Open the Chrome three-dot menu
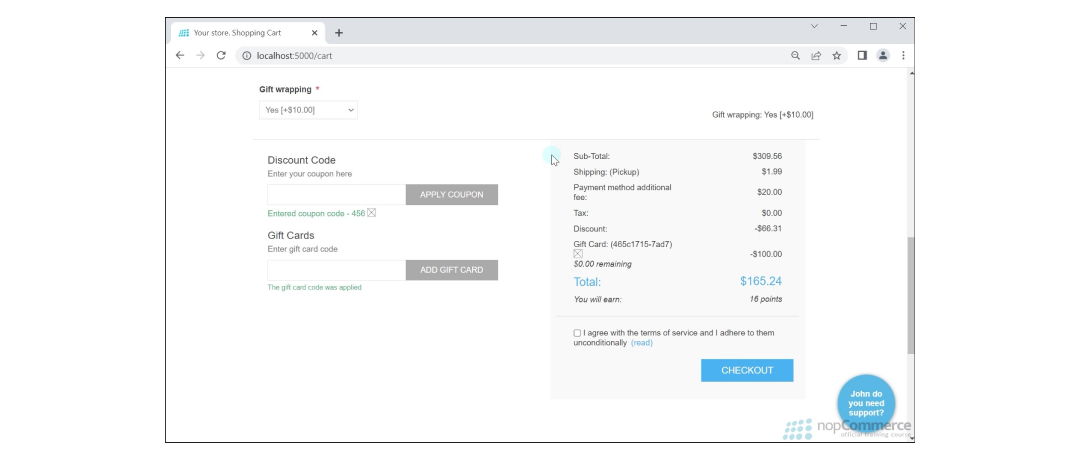This screenshot has height=460, width=1080. pos(903,56)
